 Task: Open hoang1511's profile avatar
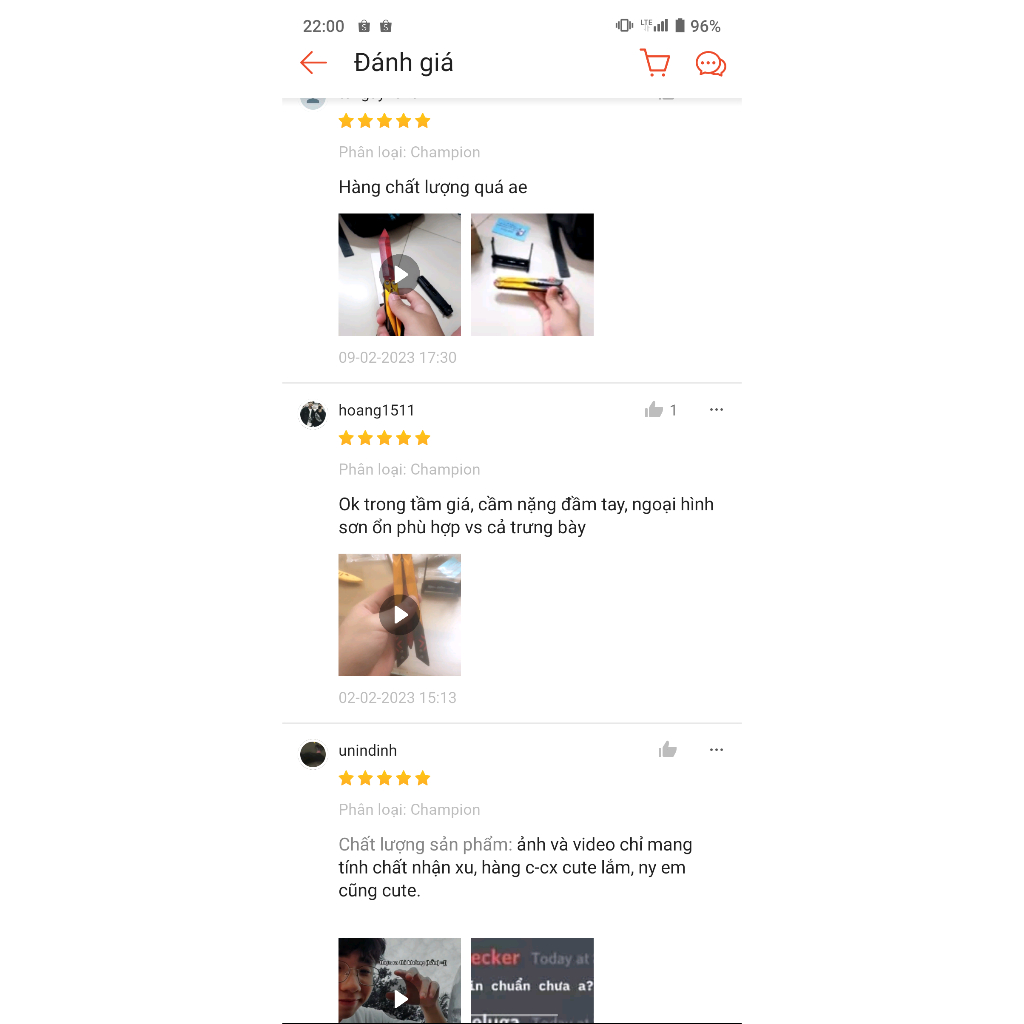pyautogui.click(x=313, y=414)
